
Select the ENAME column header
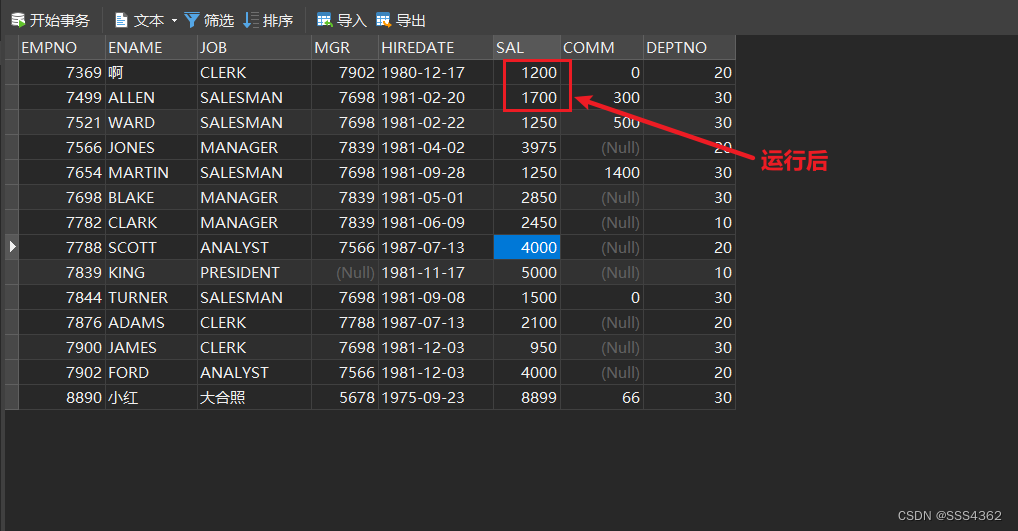point(151,47)
